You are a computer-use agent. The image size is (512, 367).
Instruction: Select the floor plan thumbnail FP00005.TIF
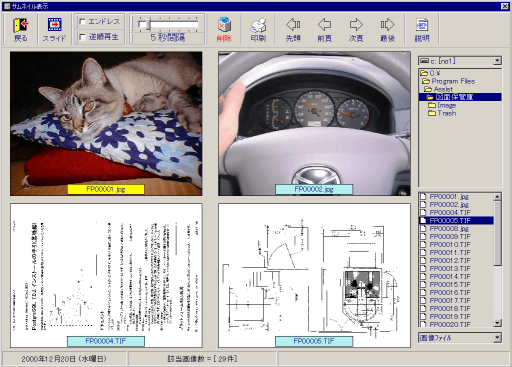[314, 276]
